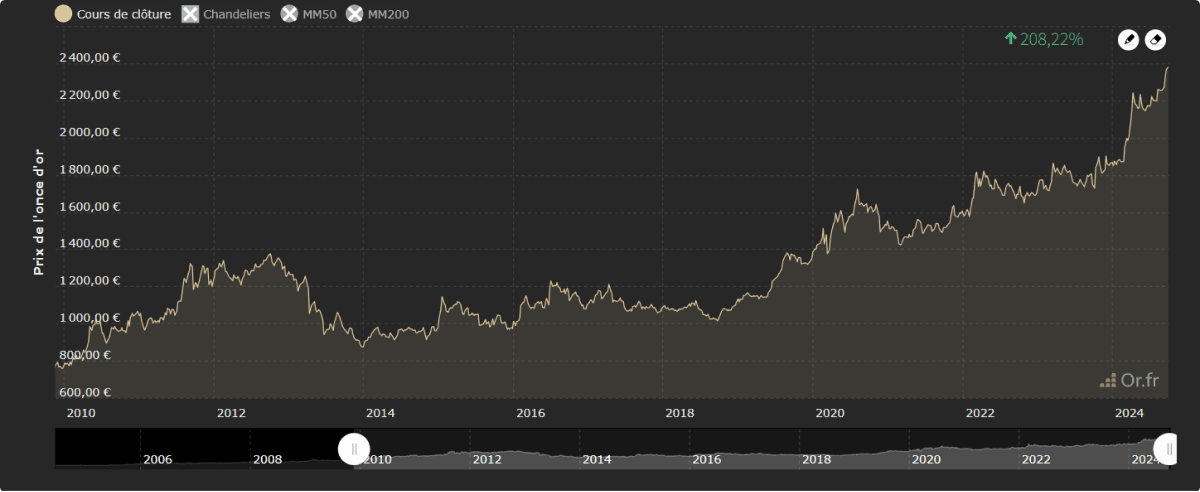Hide the Cours de clôture series
The image size is (1200, 492).
(123, 14)
